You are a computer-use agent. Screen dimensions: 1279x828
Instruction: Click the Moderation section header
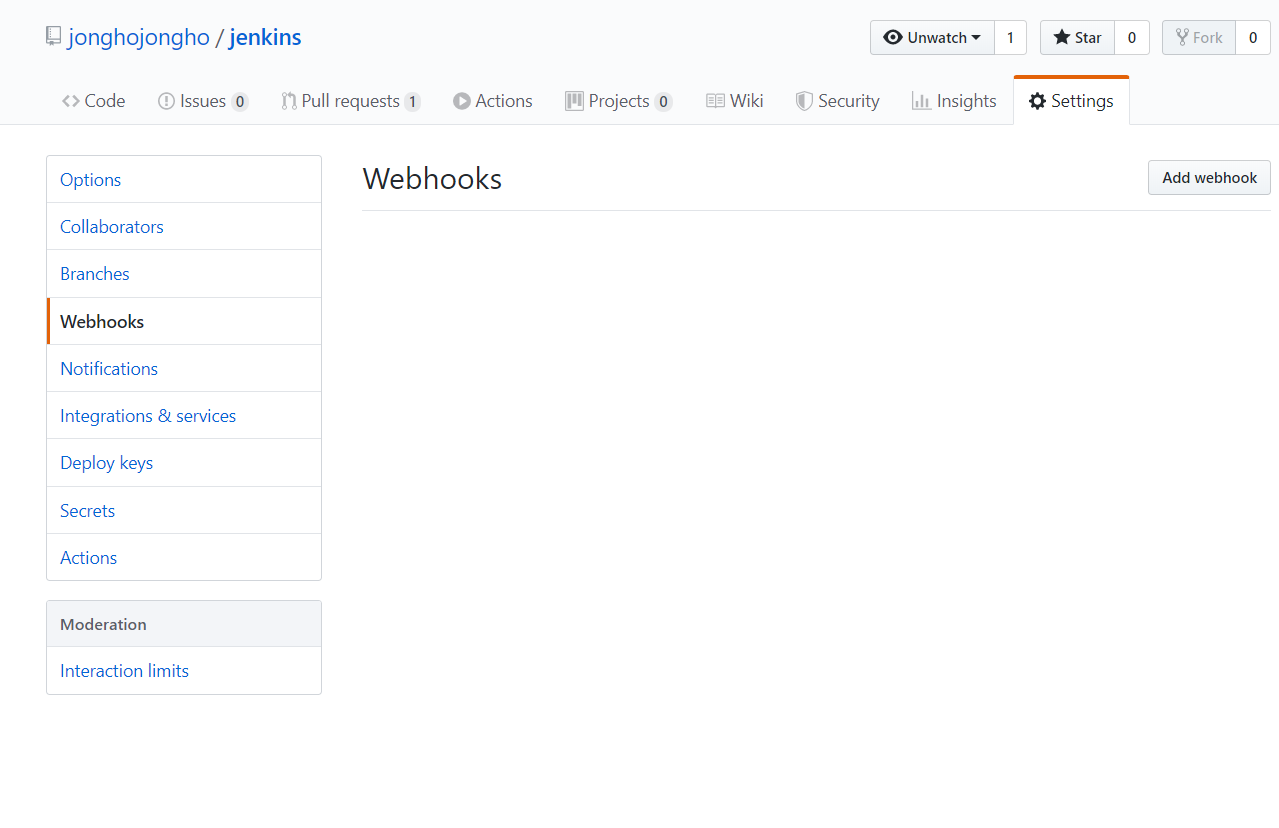[184, 624]
